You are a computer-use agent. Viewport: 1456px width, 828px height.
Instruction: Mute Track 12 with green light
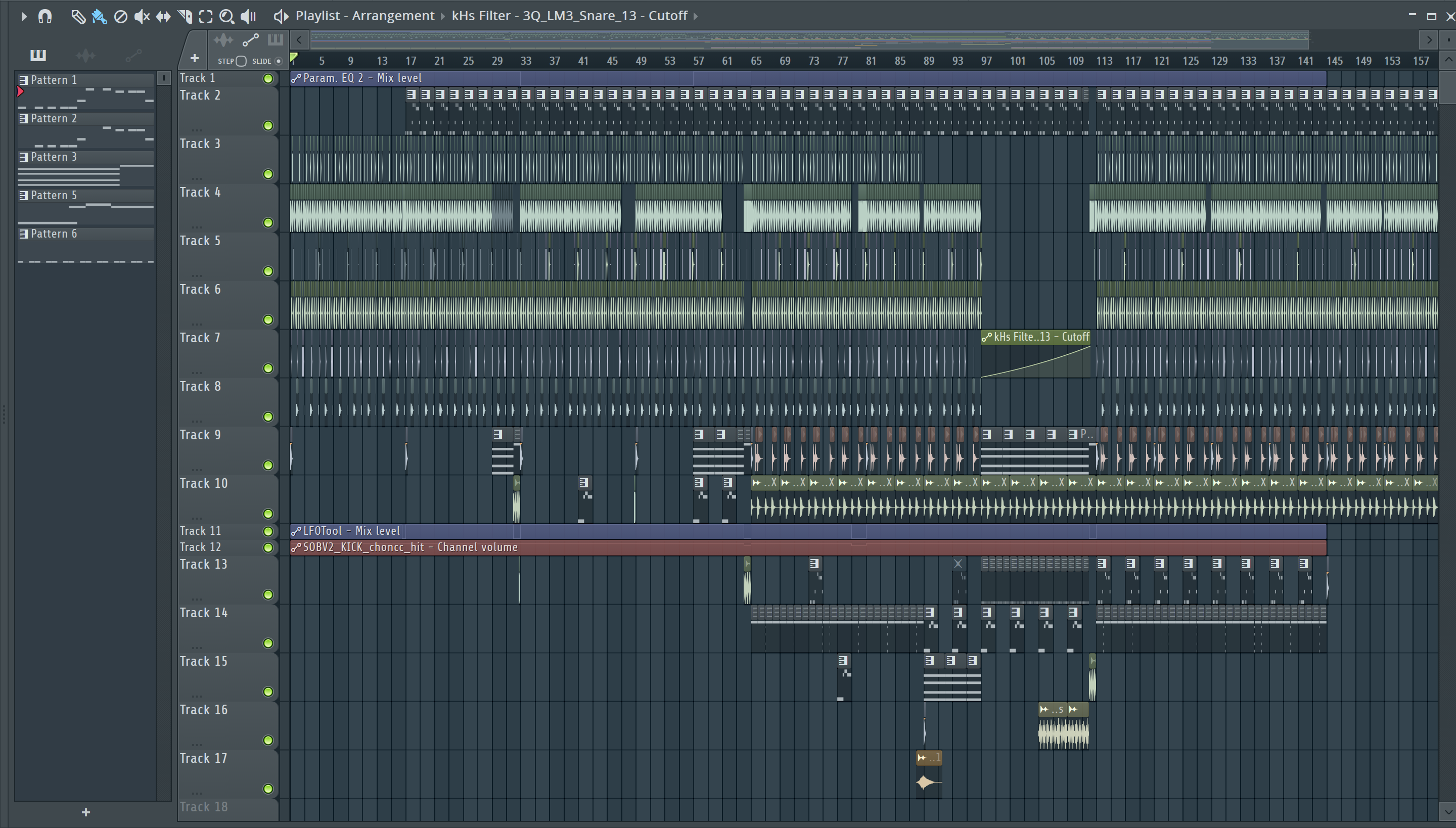coord(268,547)
